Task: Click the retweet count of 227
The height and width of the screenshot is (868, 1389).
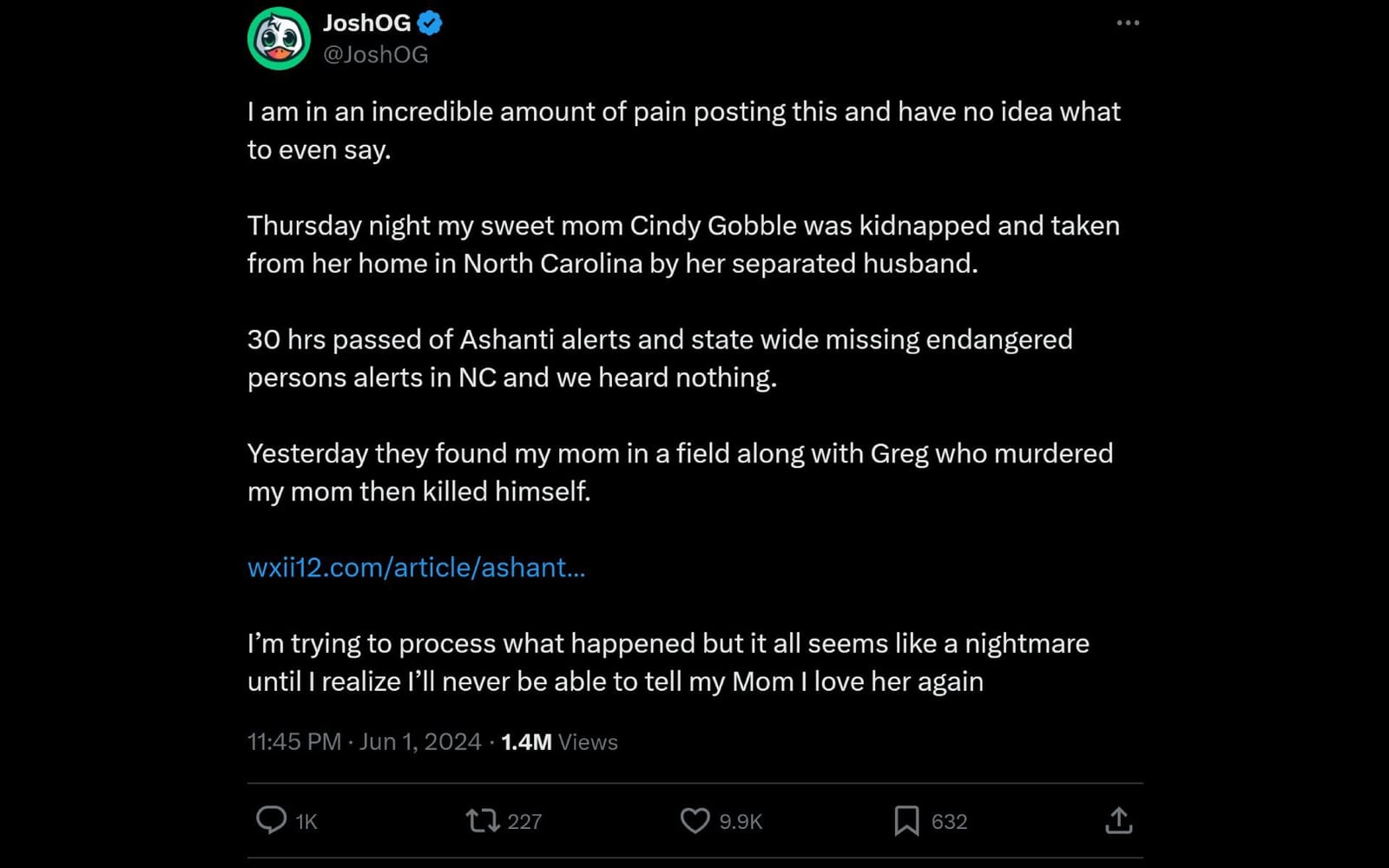Action: [x=527, y=819]
